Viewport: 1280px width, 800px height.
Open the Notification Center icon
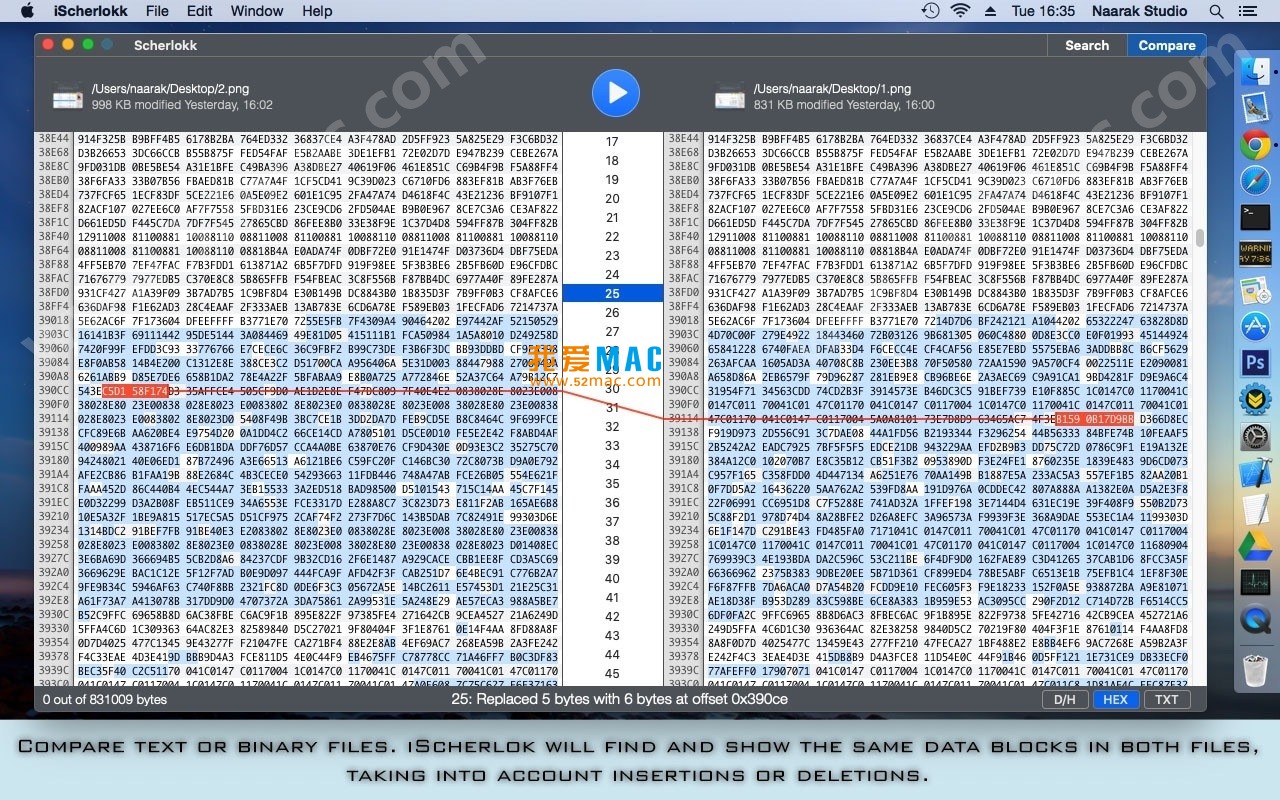1247,11
